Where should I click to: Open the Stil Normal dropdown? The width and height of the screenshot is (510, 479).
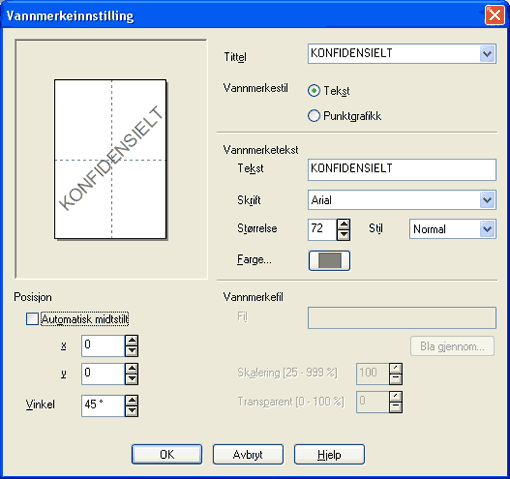coord(487,229)
